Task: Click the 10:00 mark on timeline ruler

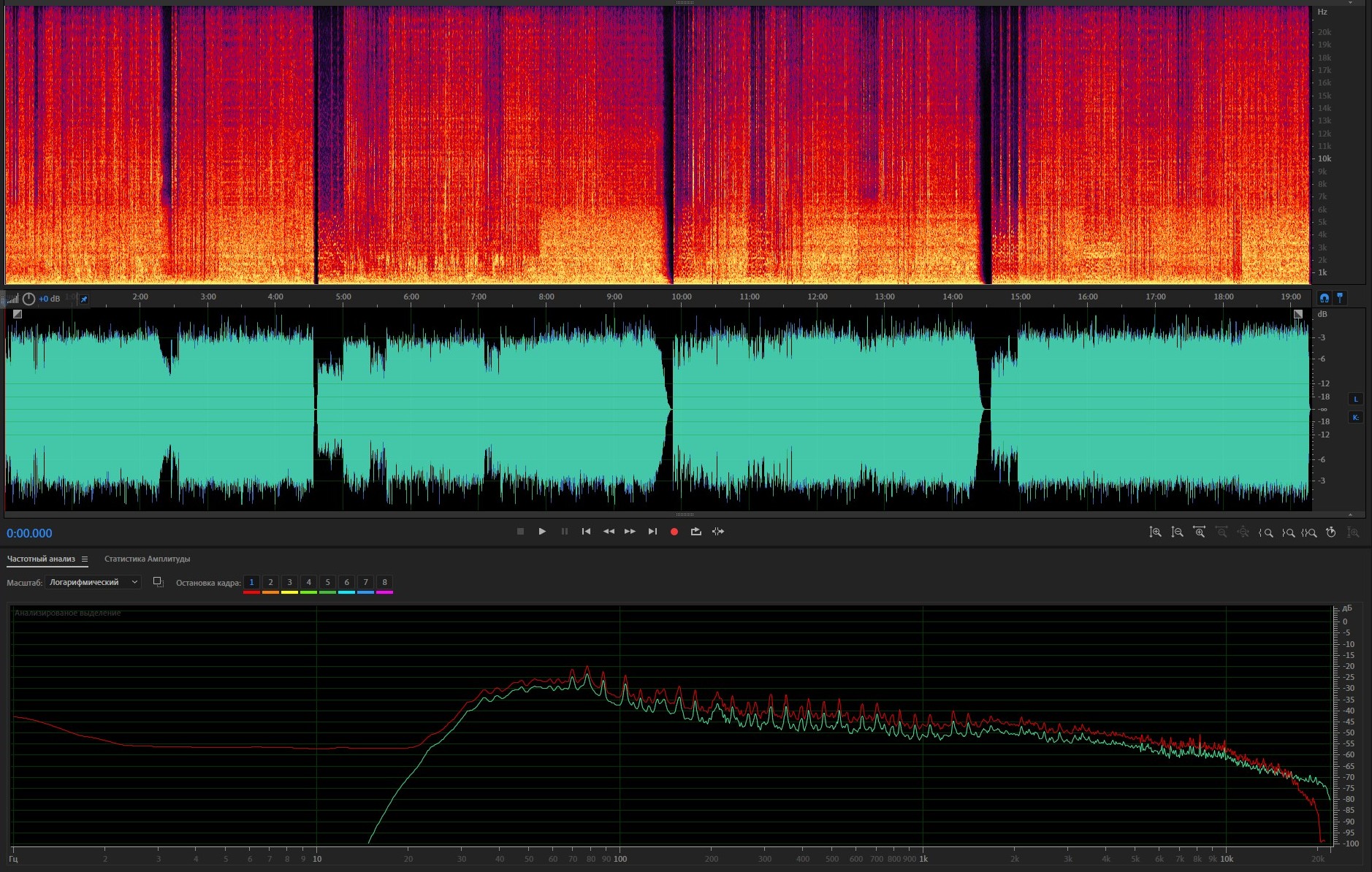Action: pos(681,297)
